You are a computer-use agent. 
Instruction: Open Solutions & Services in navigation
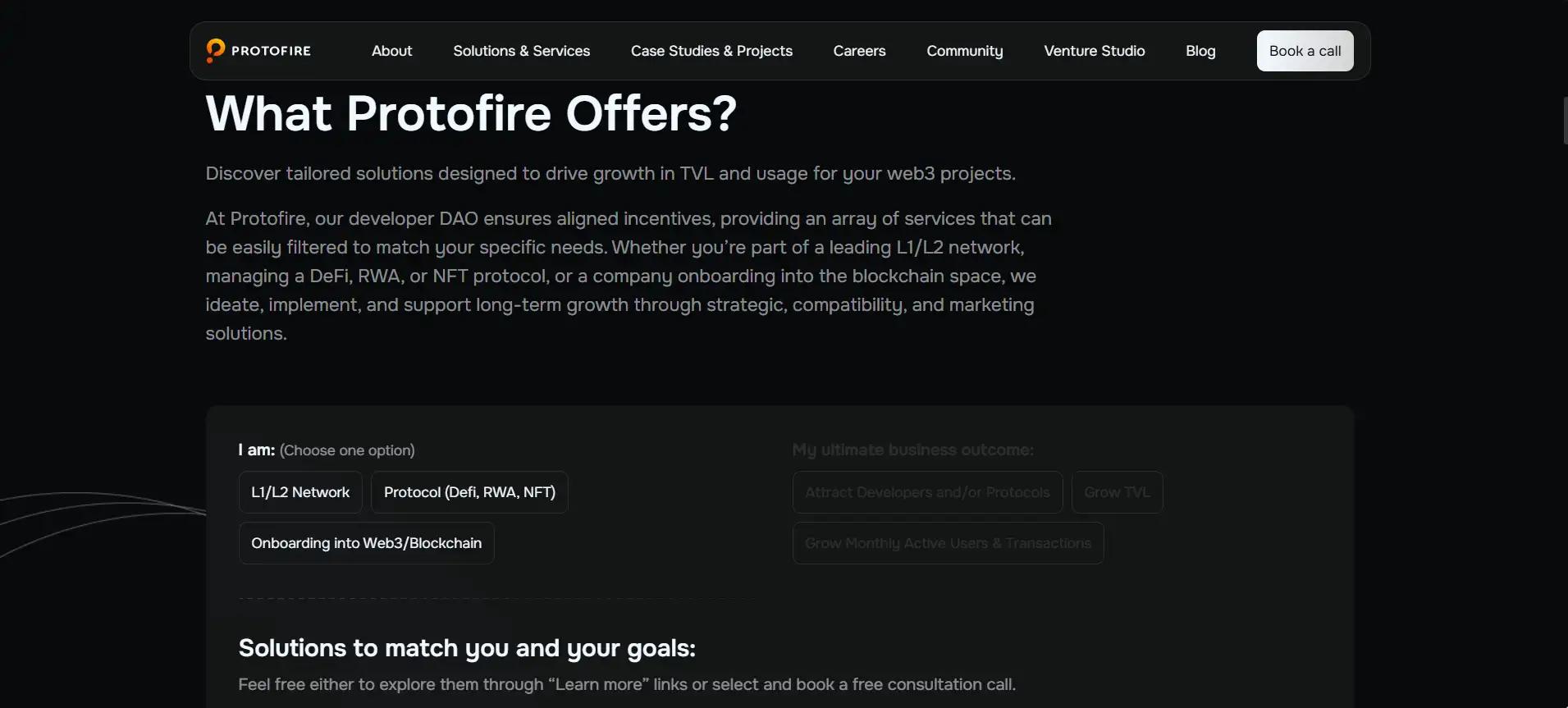pyautogui.click(x=521, y=51)
